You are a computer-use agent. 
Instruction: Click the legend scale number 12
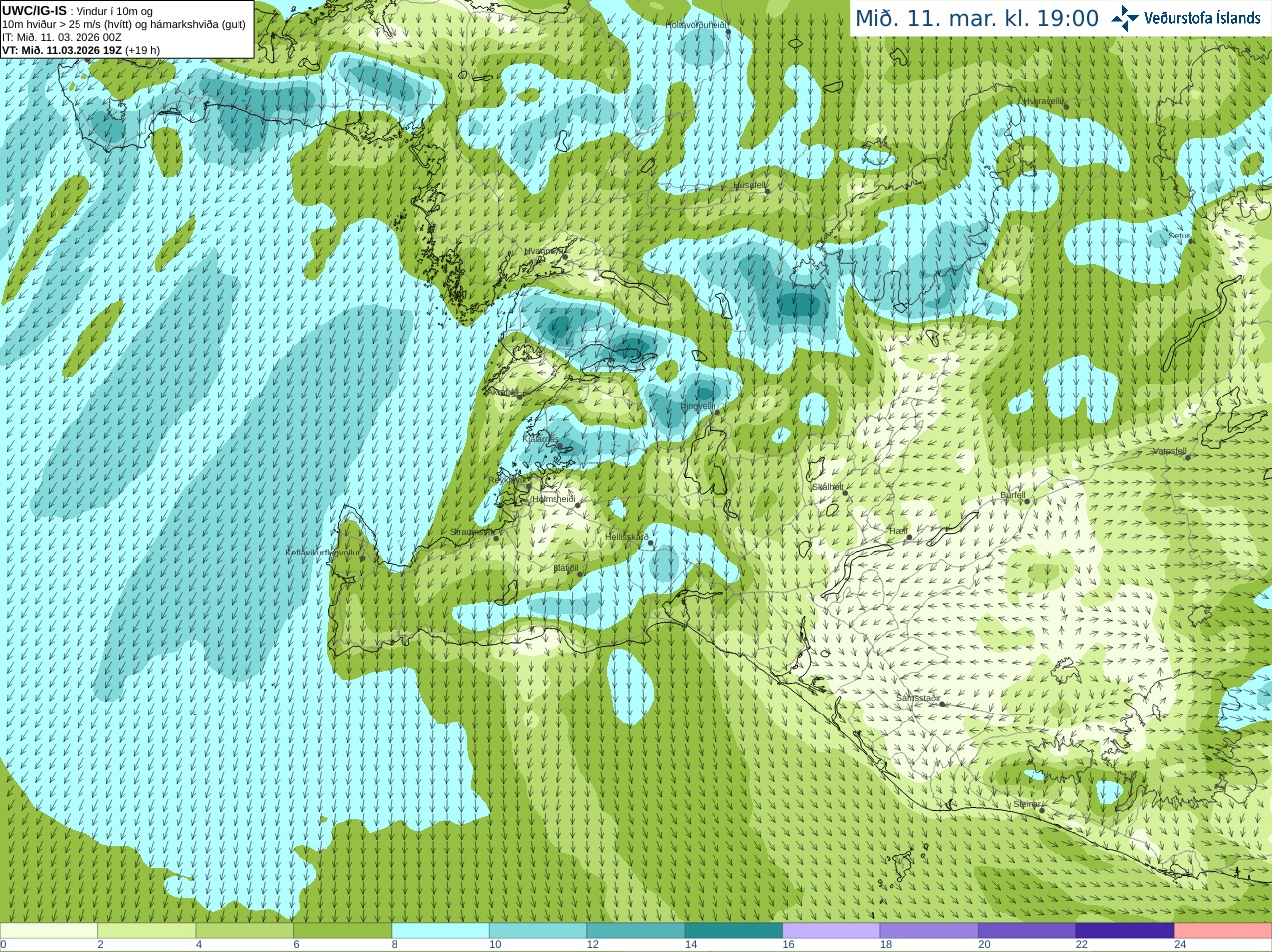point(592,945)
